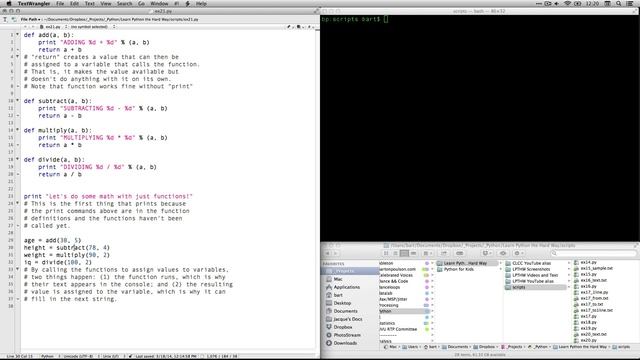Collapse the divide function fold at line 18

click(18, 159)
